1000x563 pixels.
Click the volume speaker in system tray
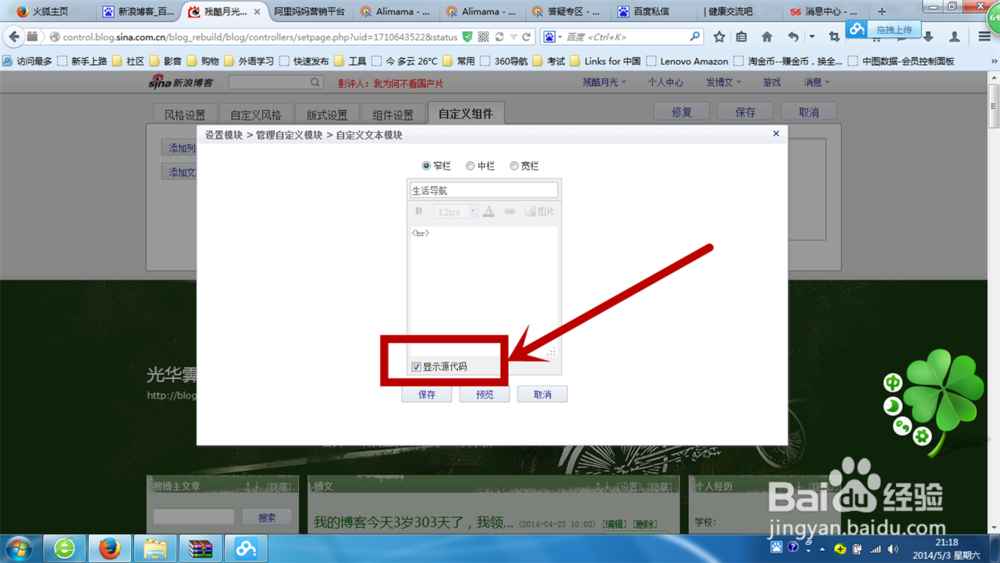point(893,549)
